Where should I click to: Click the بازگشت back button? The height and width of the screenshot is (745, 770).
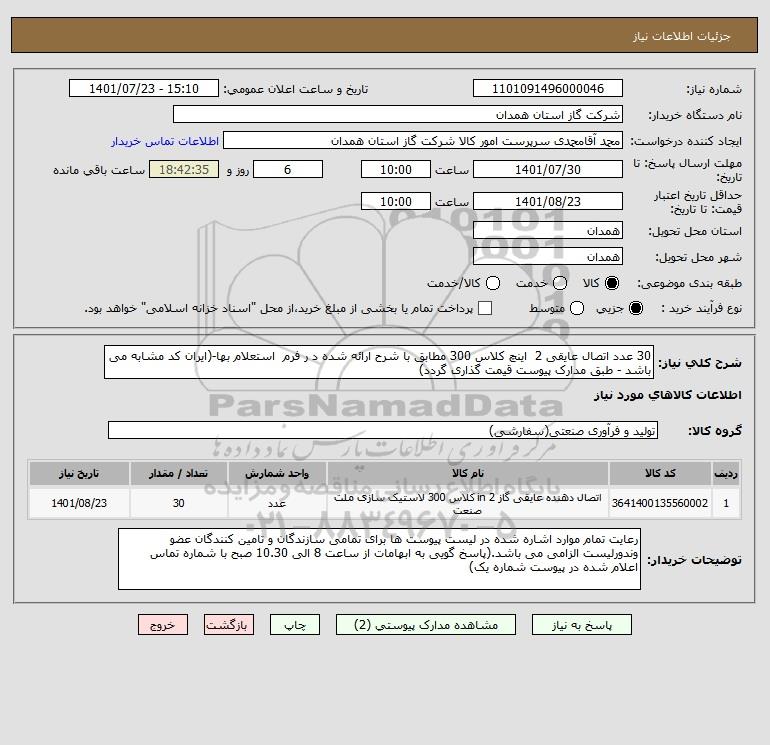229,625
